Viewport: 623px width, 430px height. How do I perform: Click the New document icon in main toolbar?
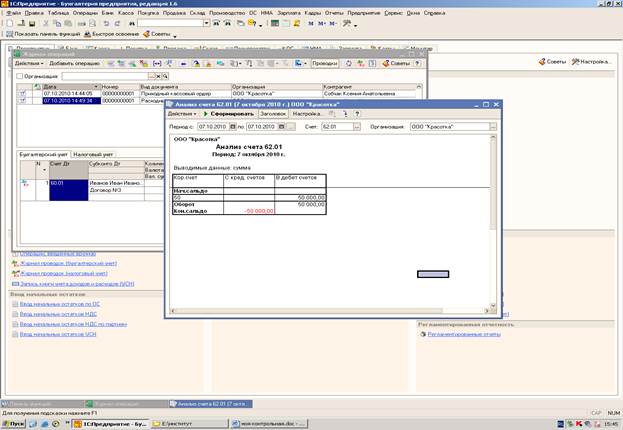10,24
